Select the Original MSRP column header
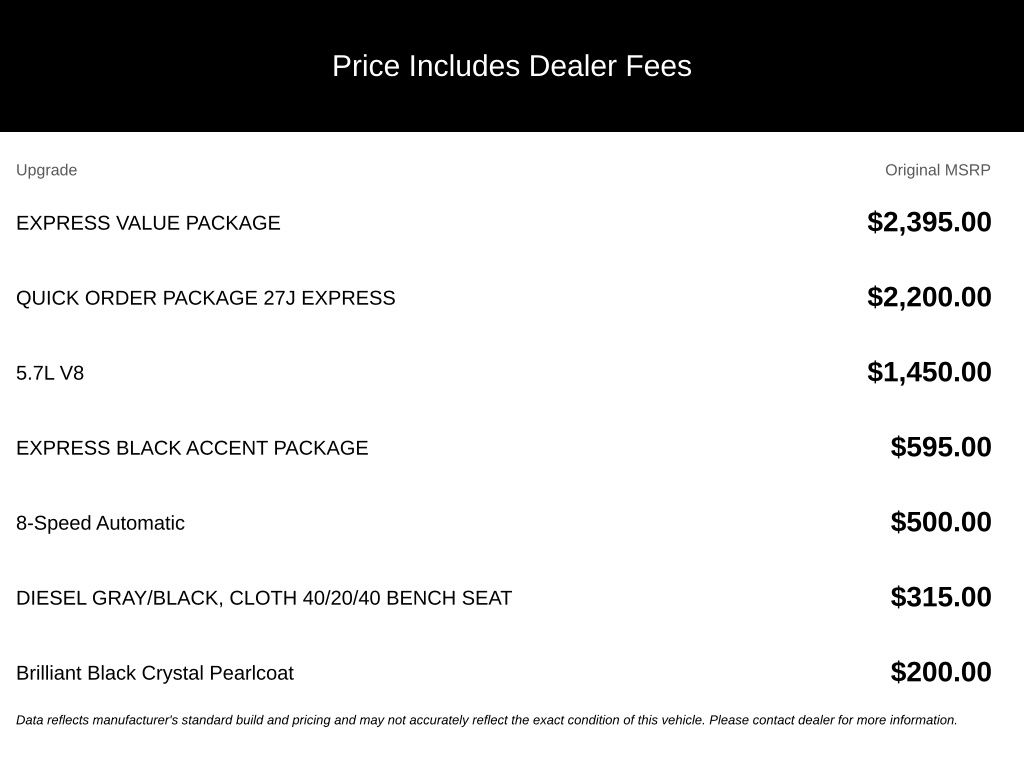This screenshot has height=768, width=1024. pos(937,170)
